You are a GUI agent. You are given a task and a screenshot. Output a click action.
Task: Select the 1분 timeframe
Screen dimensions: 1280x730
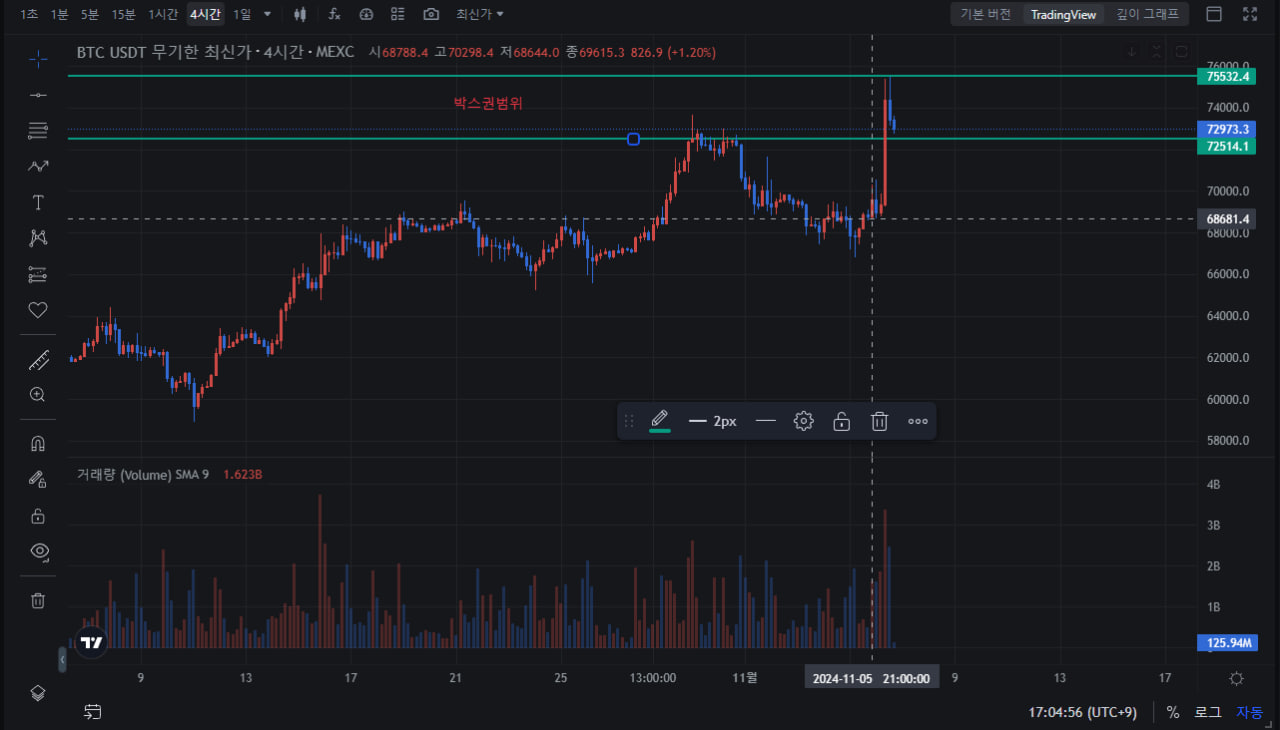(x=59, y=14)
